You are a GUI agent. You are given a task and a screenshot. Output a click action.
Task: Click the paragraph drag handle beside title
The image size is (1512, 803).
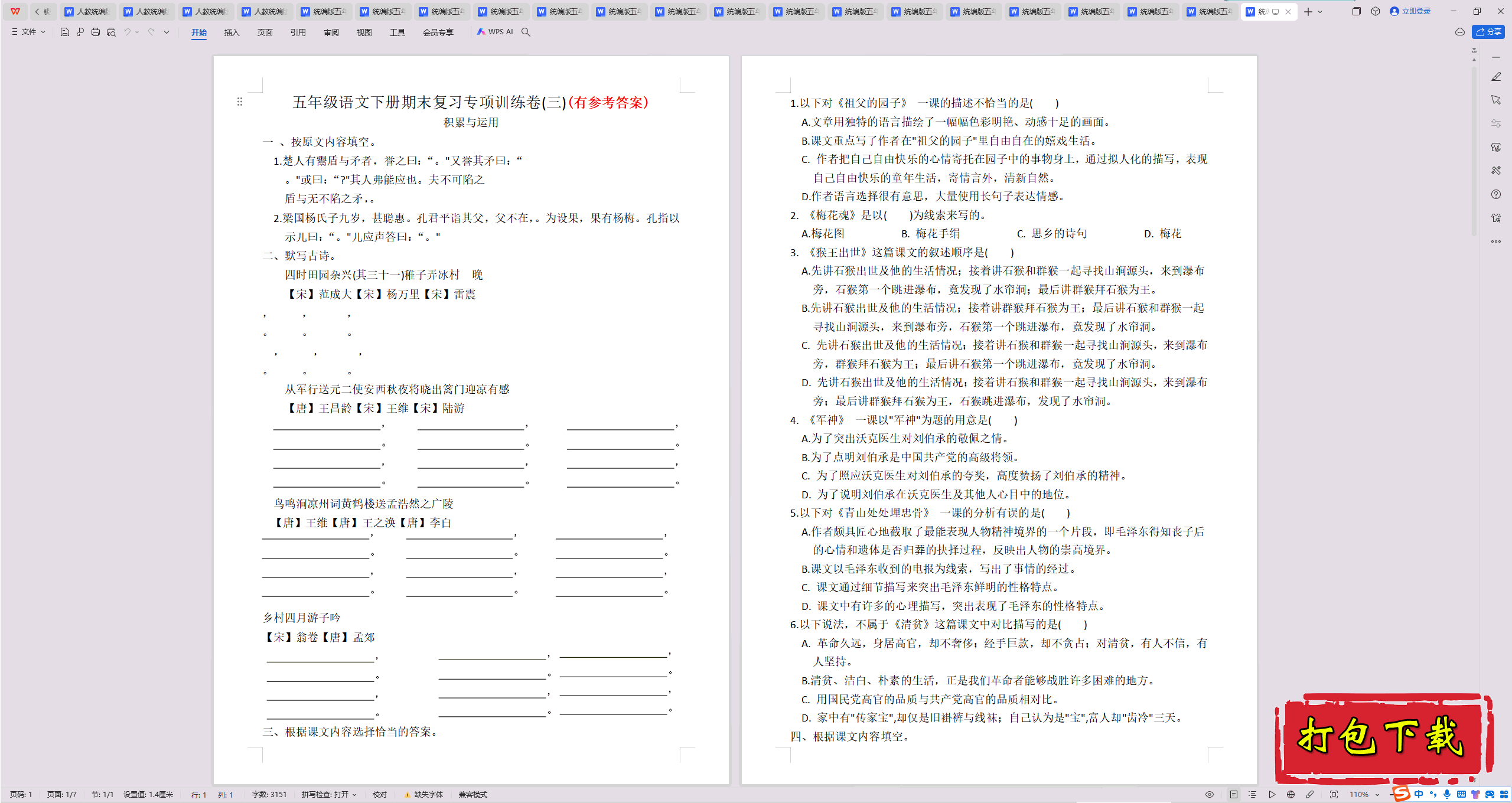pos(240,102)
